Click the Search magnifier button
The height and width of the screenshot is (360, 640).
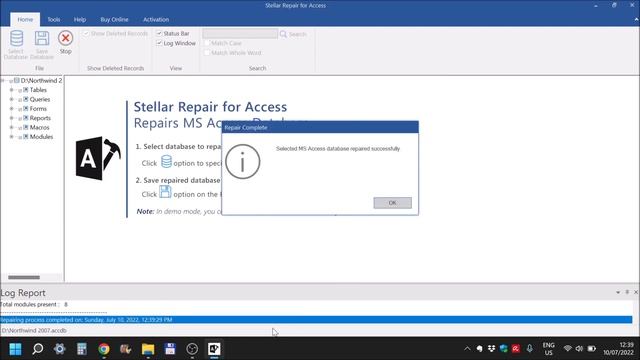283,34
